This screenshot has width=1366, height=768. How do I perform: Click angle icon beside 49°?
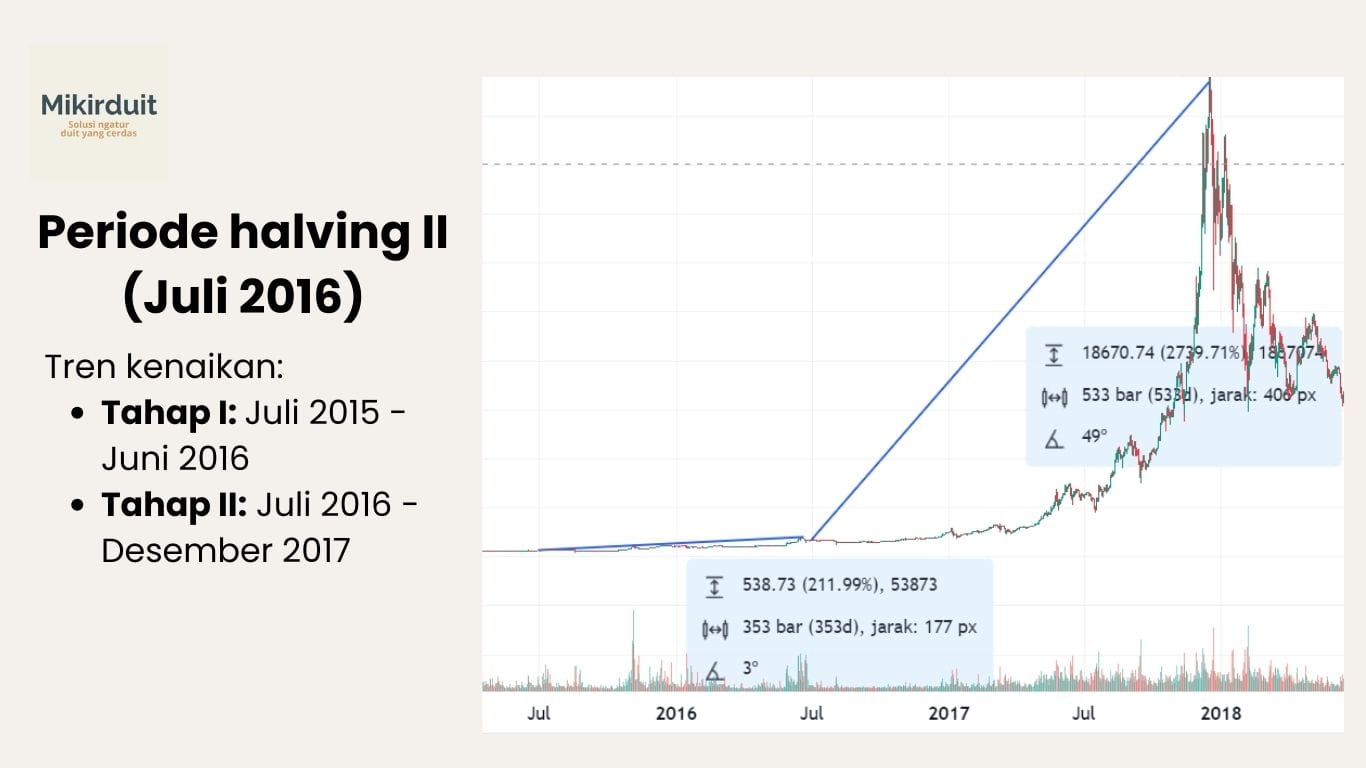(x=1053, y=437)
